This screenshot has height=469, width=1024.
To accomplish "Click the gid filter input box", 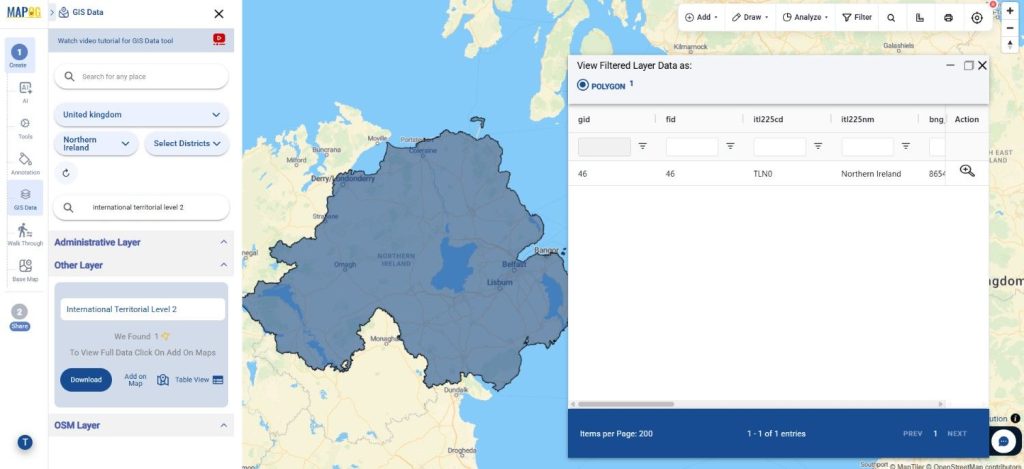I will (x=604, y=146).
